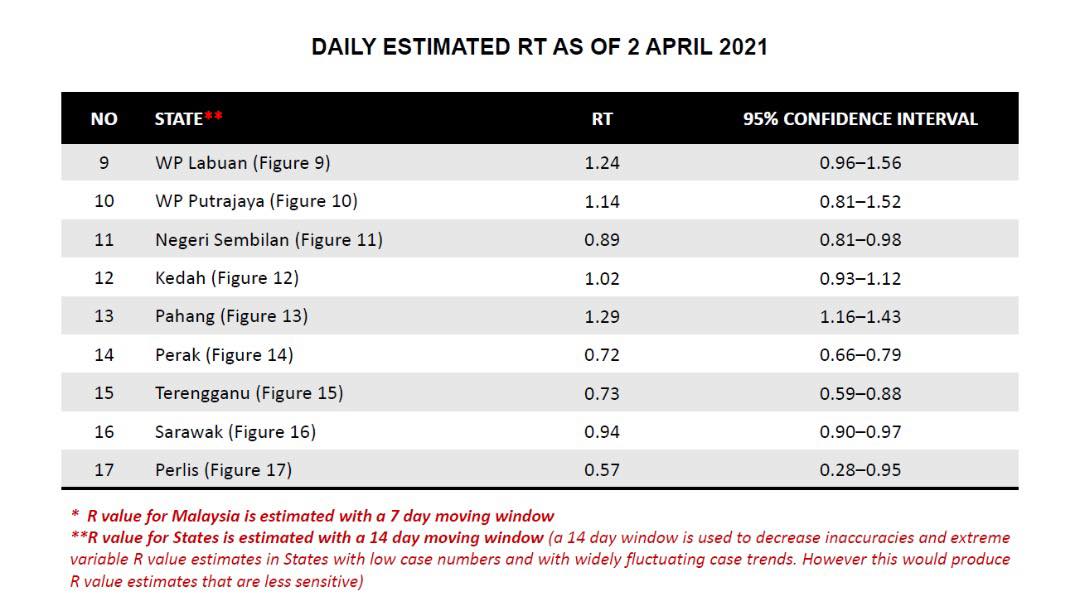Viewport: 1080px width, 606px height.
Task: Click the page title 'Daily Estimated RT'
Action: (539, 47)
